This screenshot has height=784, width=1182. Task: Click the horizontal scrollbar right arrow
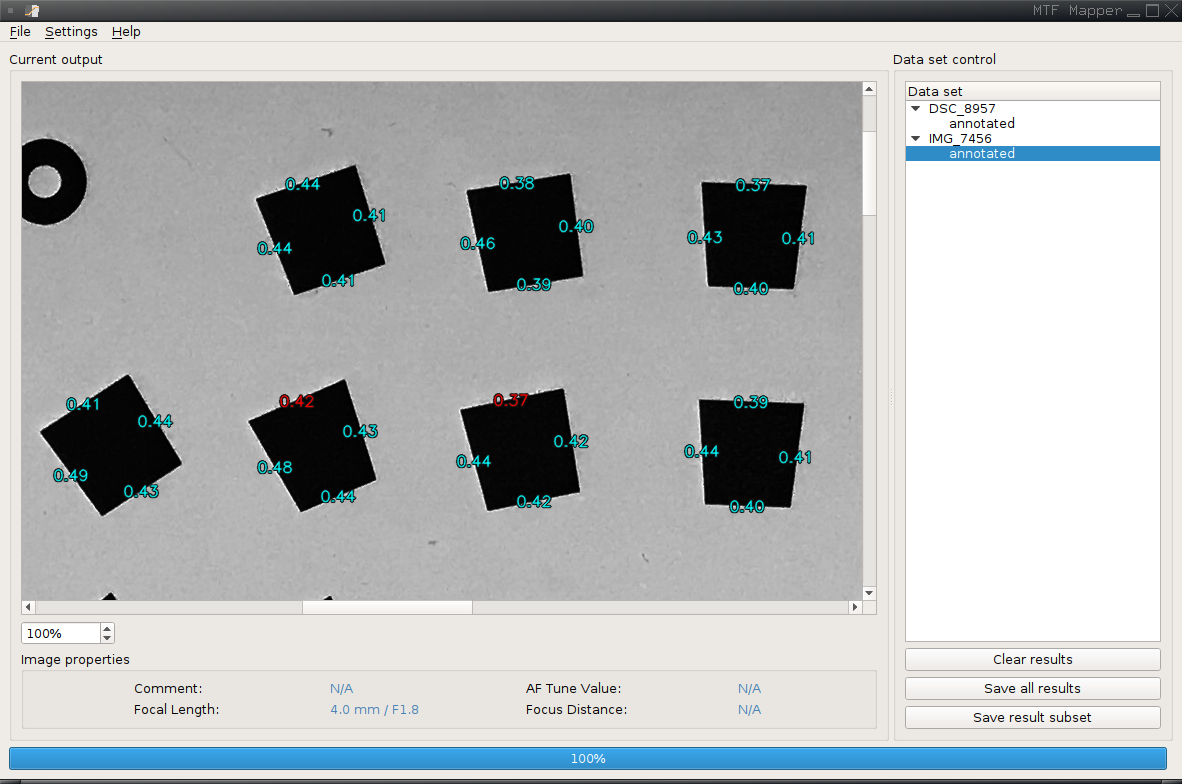point(855,606)
